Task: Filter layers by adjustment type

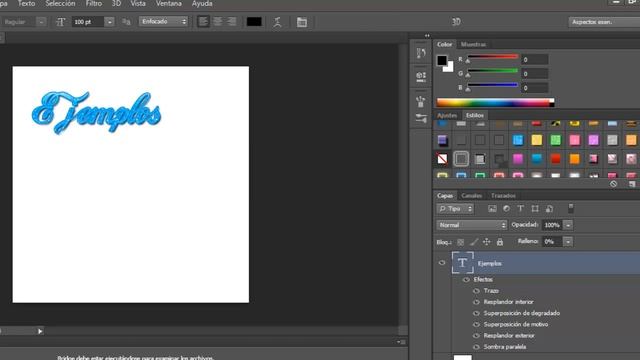Action: coord(506,209)
